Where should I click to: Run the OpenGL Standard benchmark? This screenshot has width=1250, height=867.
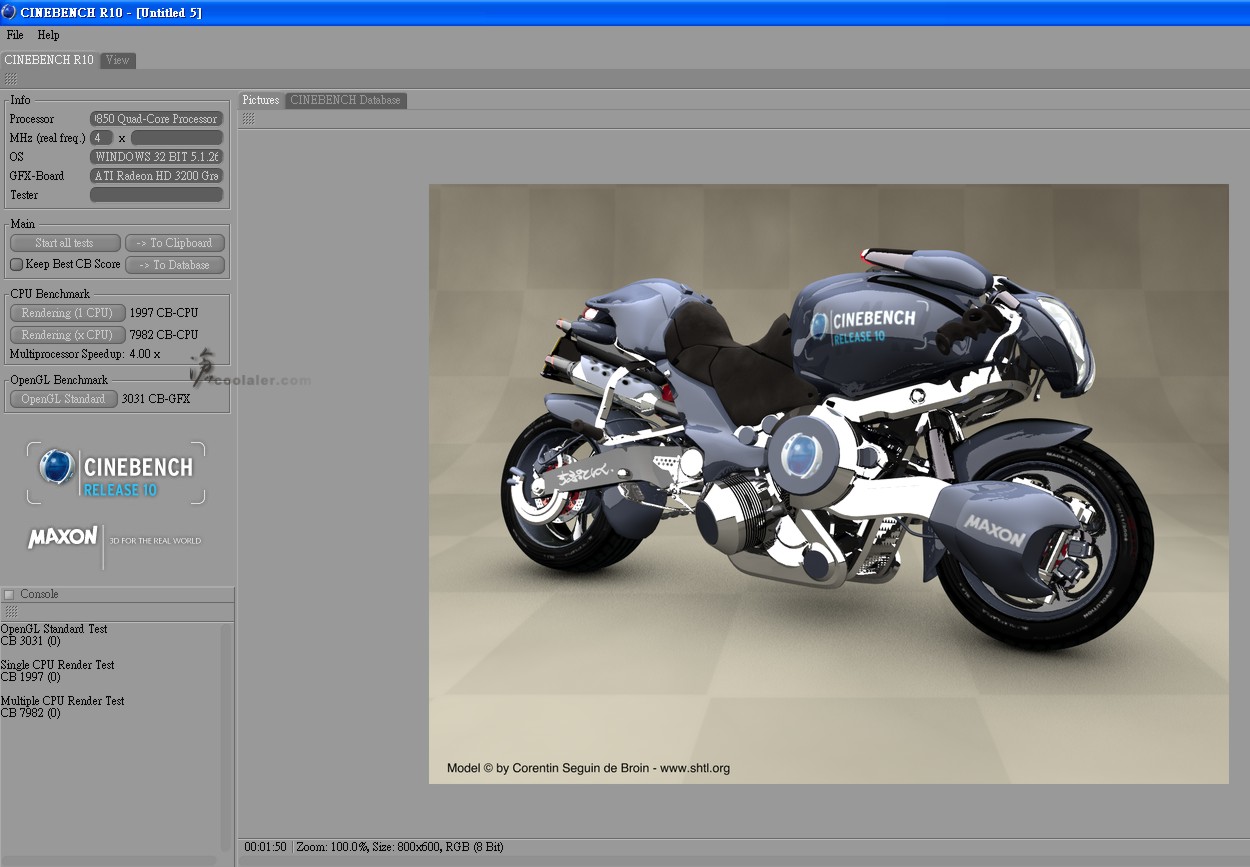63,399
